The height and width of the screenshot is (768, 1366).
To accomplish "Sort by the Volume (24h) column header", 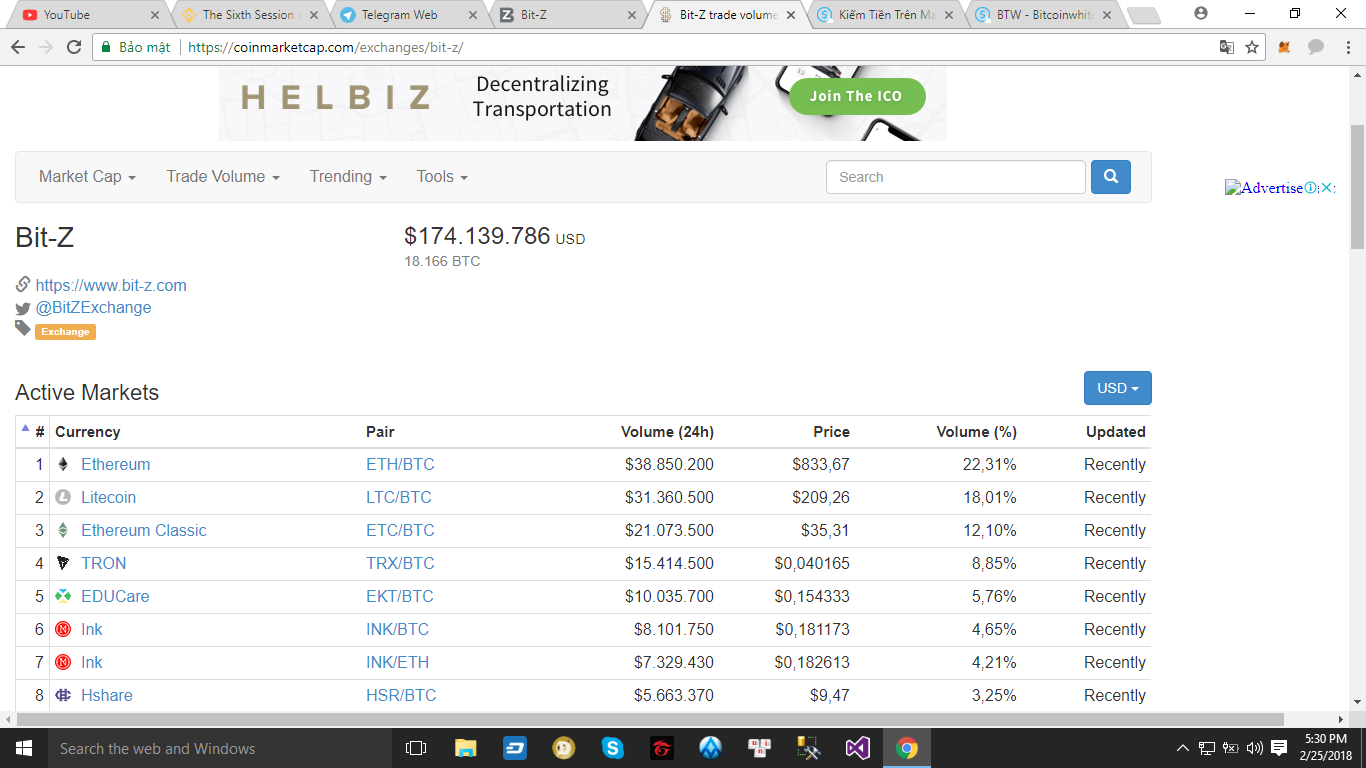I will coord(667,432).
